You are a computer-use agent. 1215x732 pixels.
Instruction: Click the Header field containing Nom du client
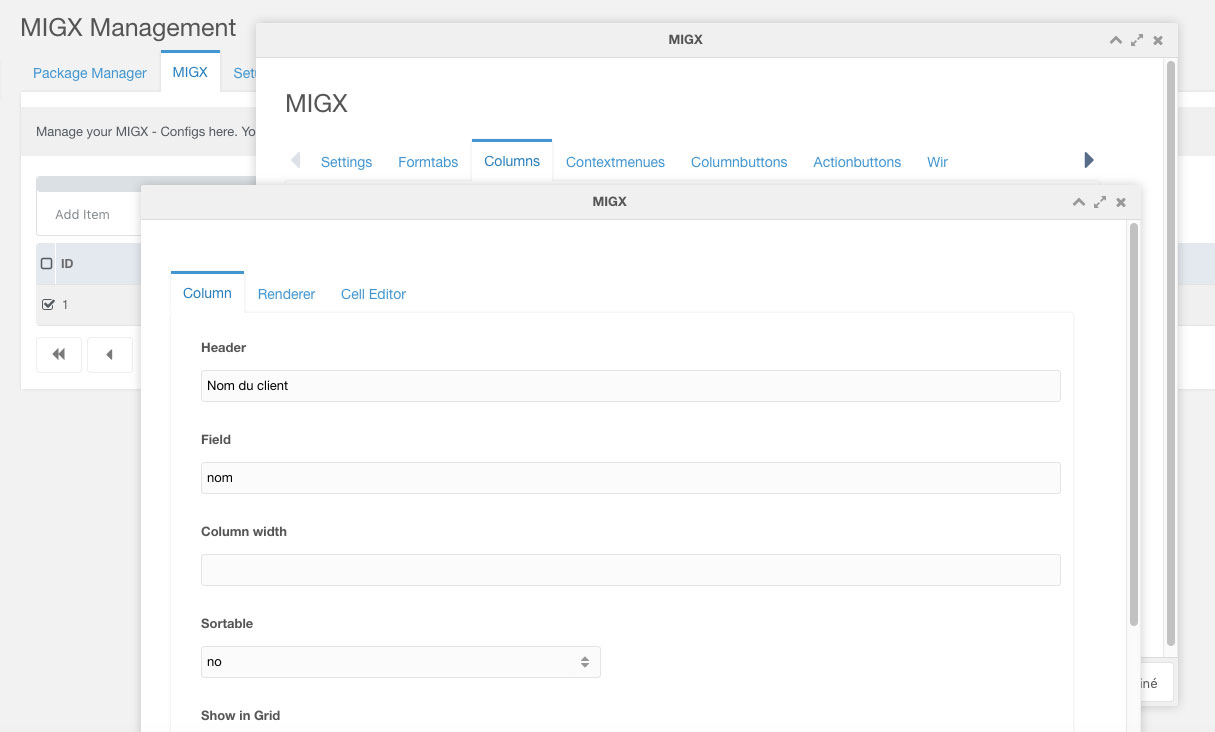tap(631, 386)
